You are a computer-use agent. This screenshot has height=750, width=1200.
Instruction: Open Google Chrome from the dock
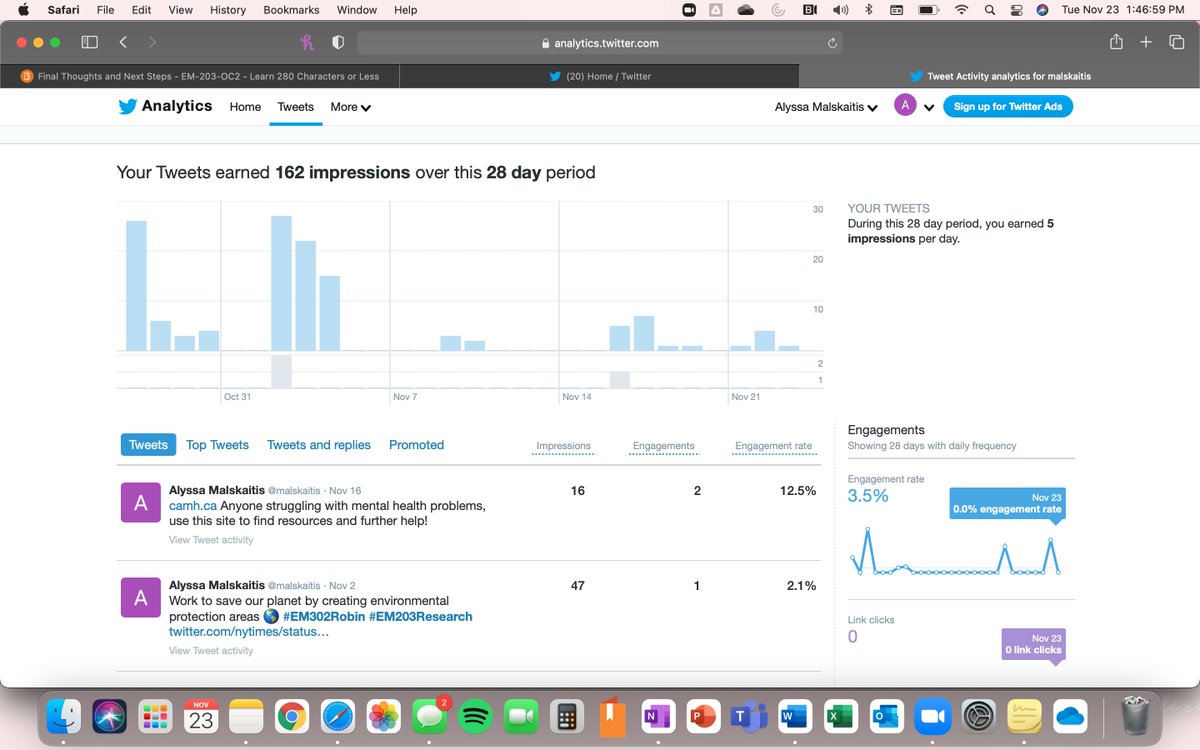coord(292,716)
